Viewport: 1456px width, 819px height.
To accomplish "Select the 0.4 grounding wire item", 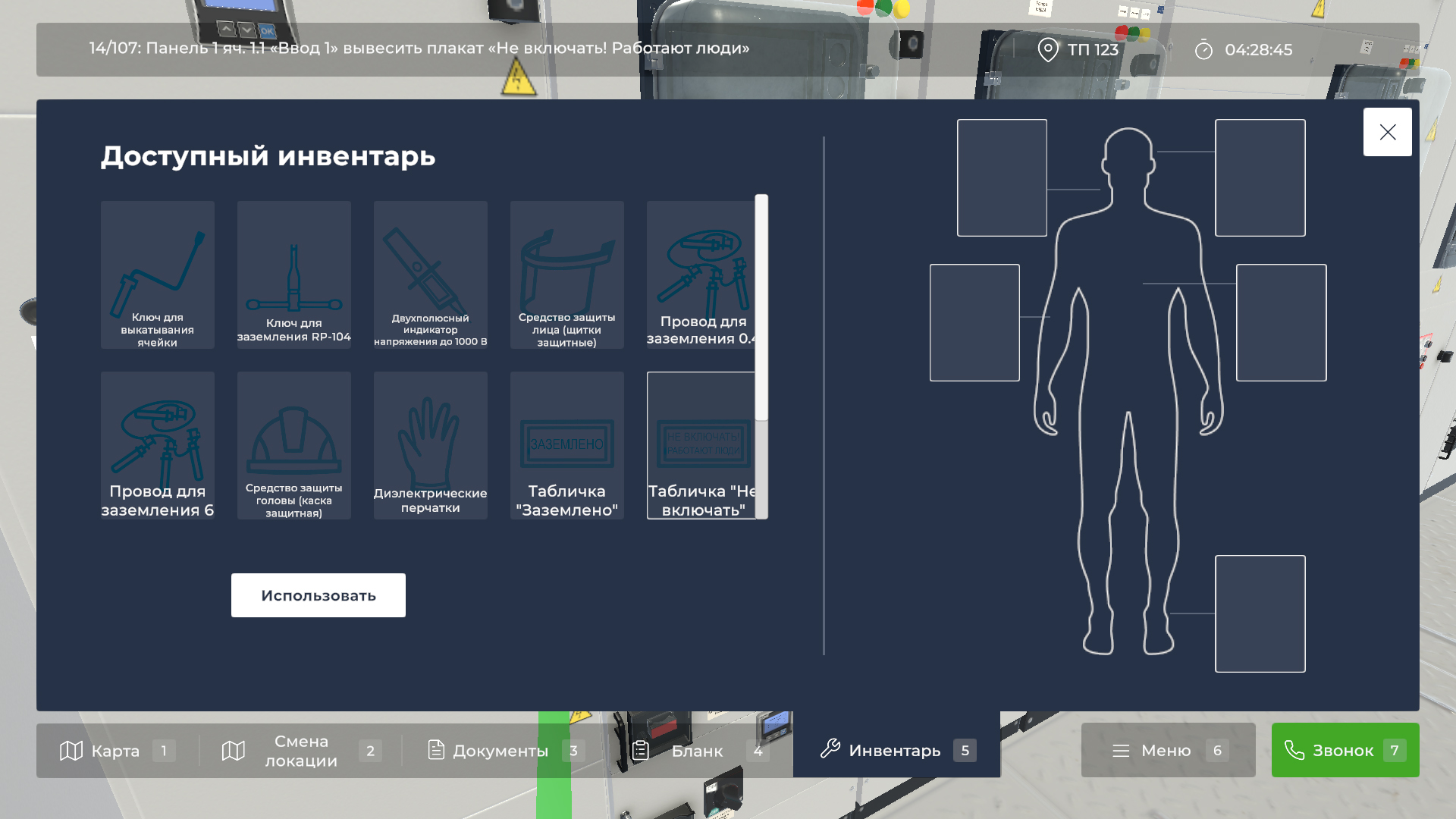I will 701,275.
